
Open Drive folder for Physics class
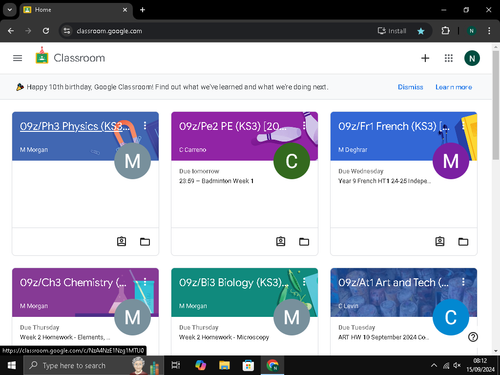pyautogui.click(x=145, y=241)
